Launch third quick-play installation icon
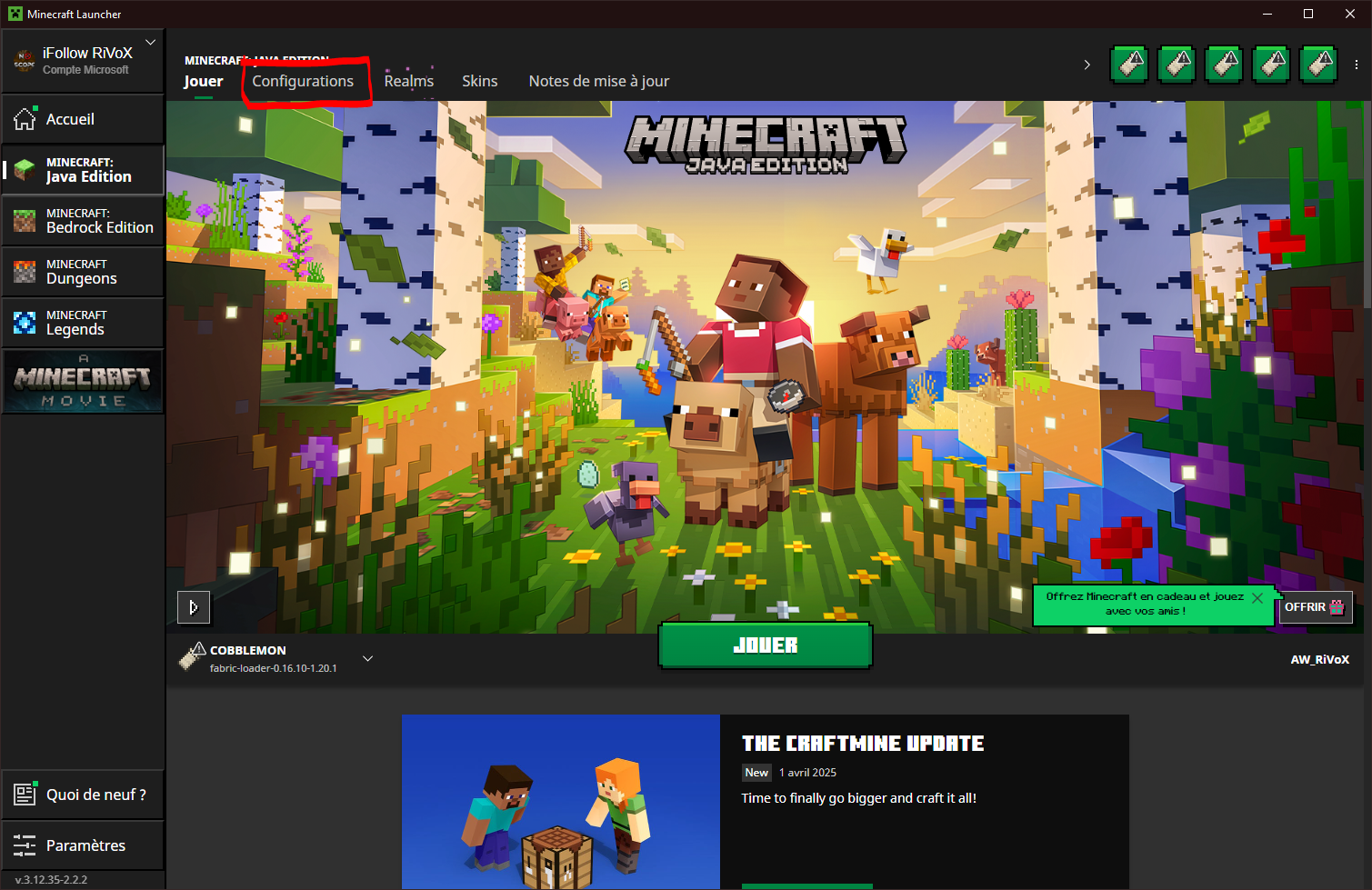1372x890 pixels. 1225,65
